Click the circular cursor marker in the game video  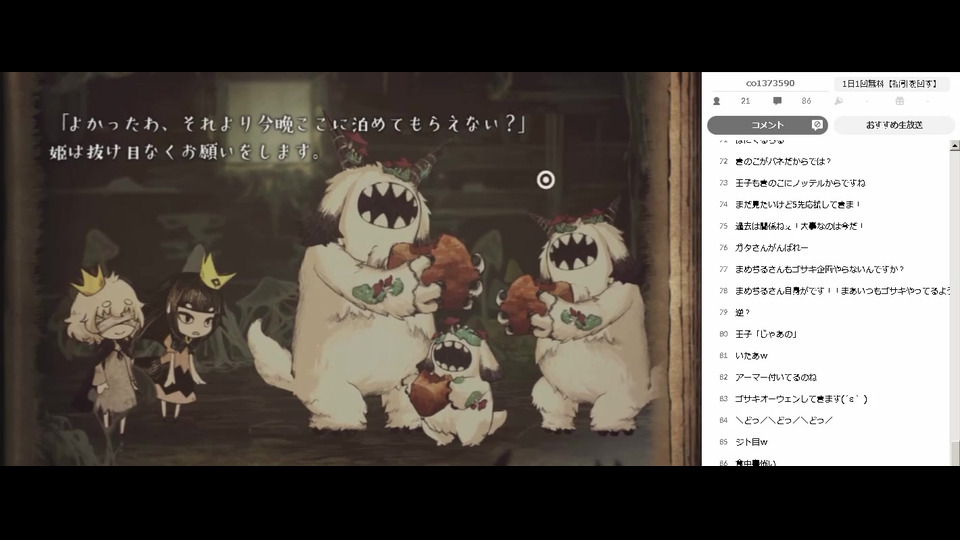546,180
